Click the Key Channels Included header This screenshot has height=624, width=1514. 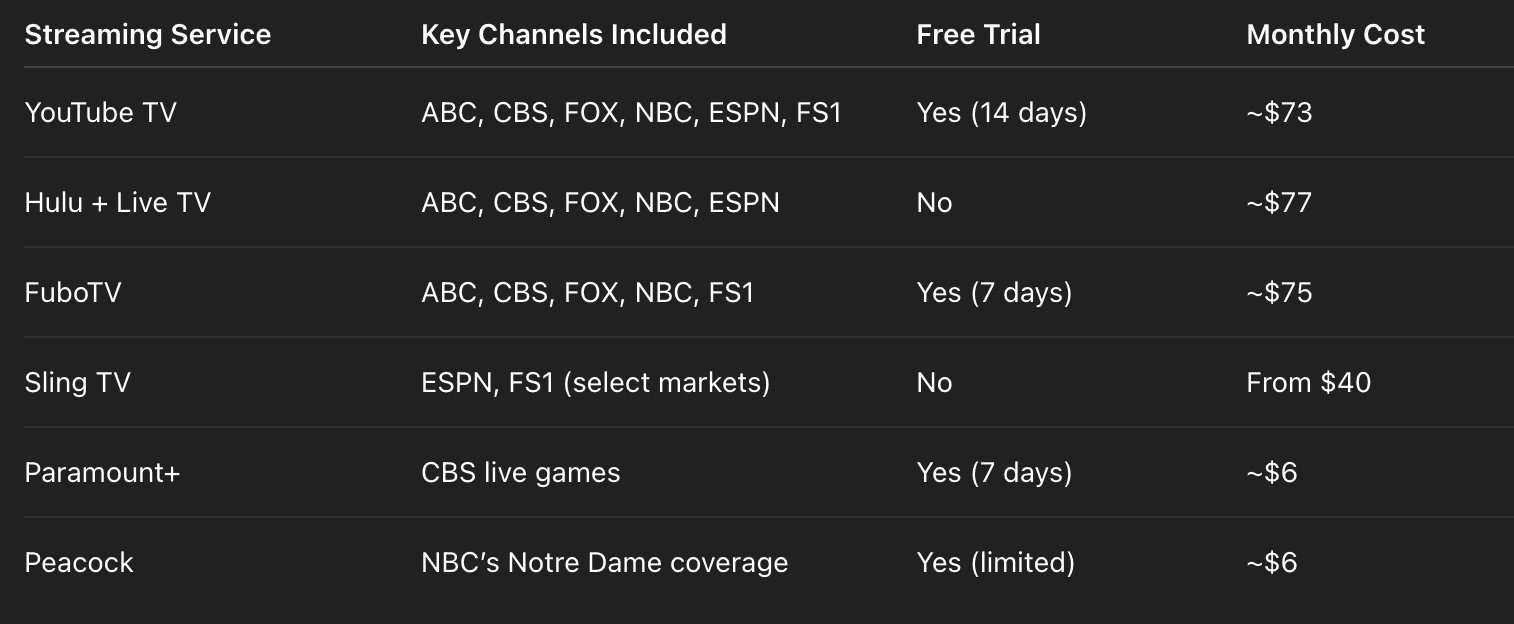(x=574, y=35)
